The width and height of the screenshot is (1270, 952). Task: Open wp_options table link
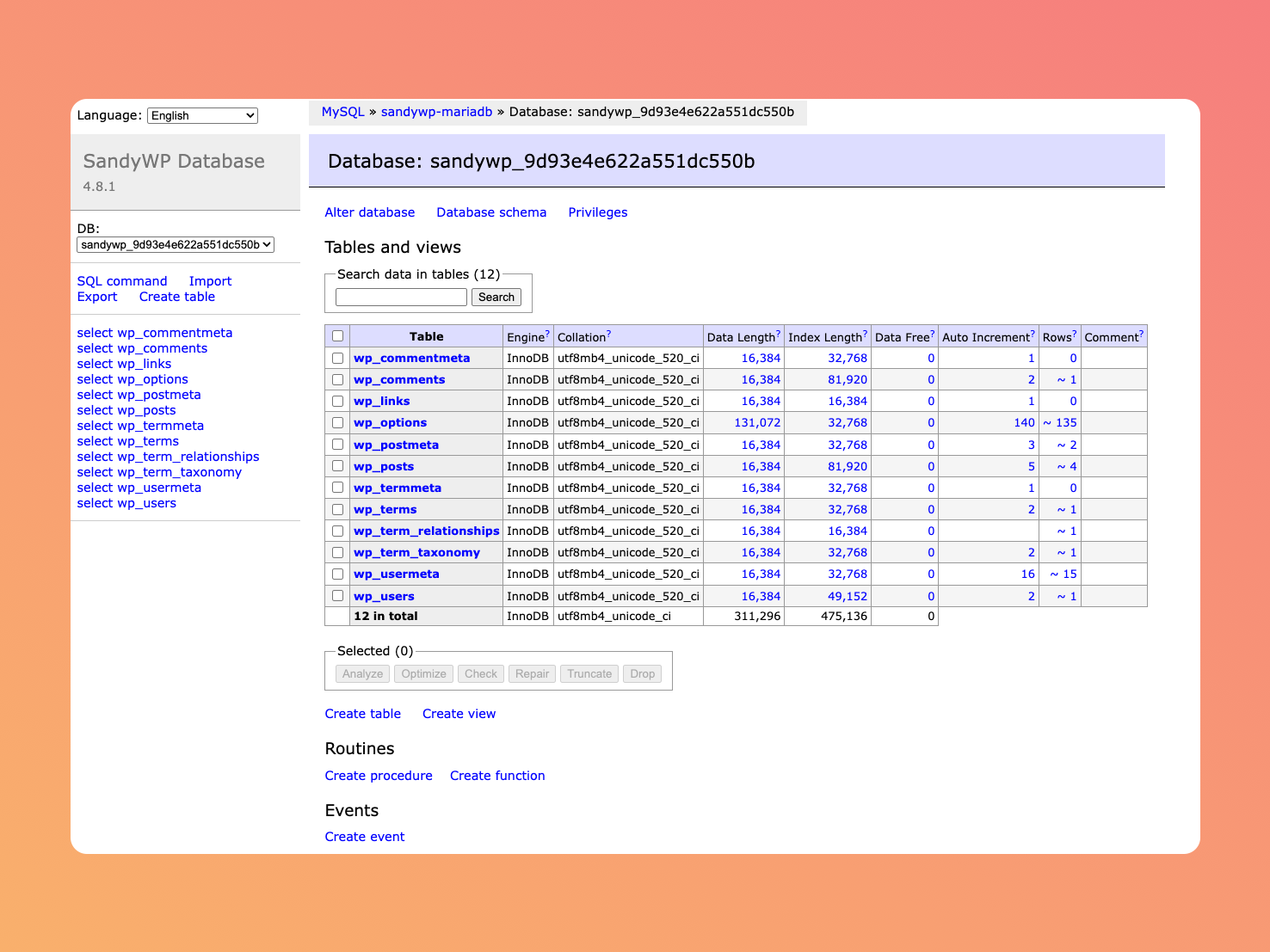click(391, 423)
